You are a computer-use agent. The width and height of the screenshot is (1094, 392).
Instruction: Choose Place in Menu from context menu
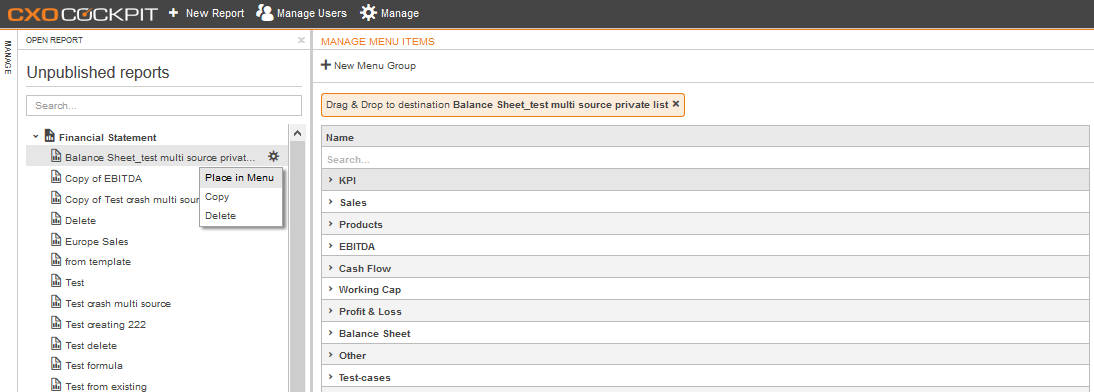click(x=241, y=178)
